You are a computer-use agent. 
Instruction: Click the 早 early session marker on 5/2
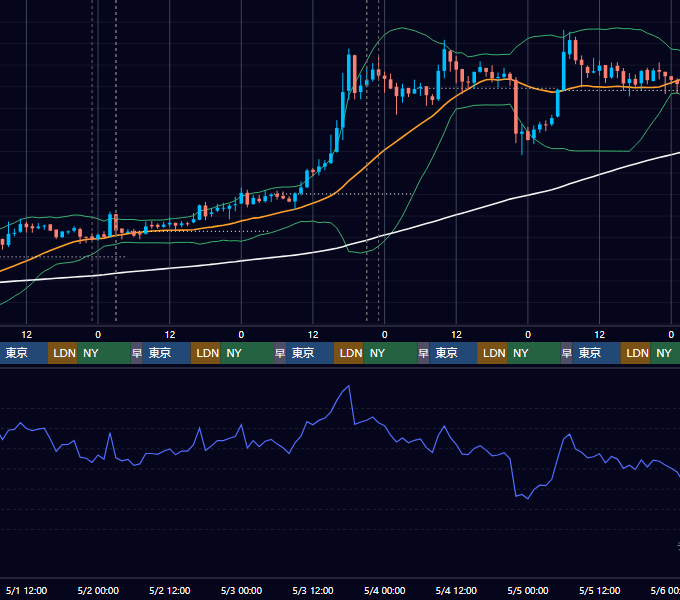[x=137, y=353]
